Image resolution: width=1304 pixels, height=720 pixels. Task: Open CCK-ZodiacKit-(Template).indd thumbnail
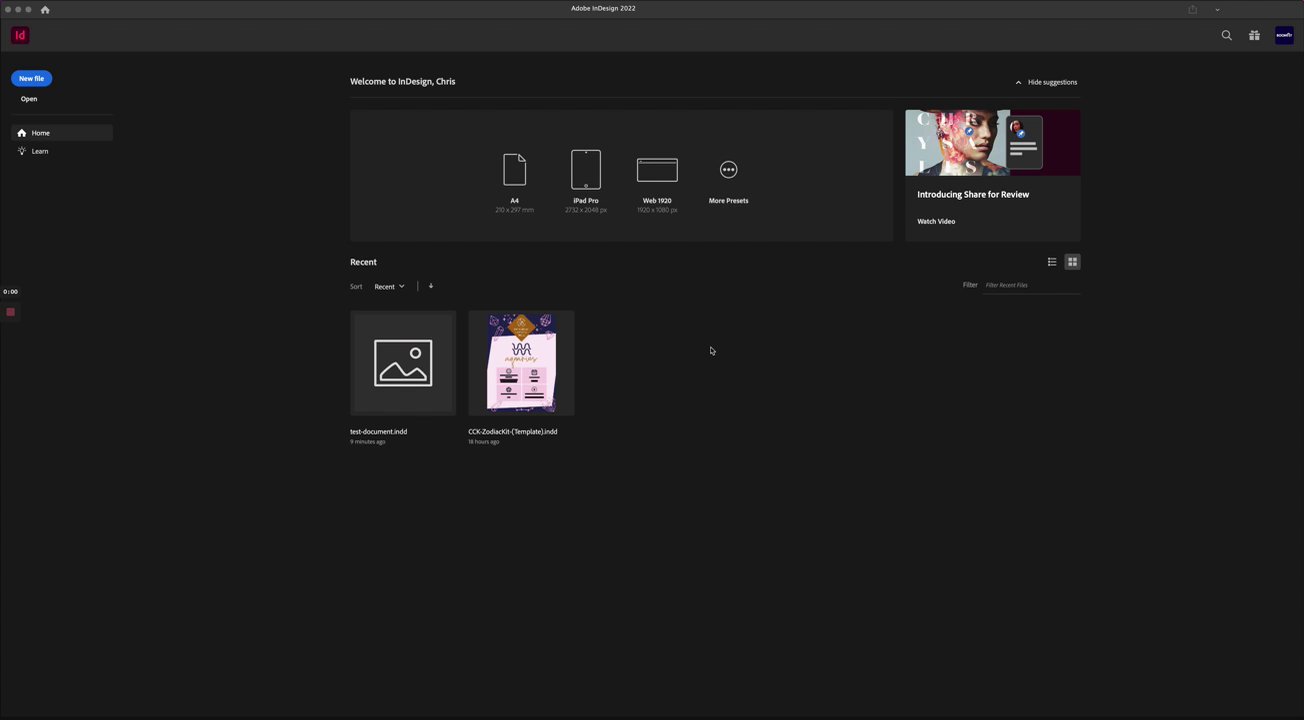521,363
